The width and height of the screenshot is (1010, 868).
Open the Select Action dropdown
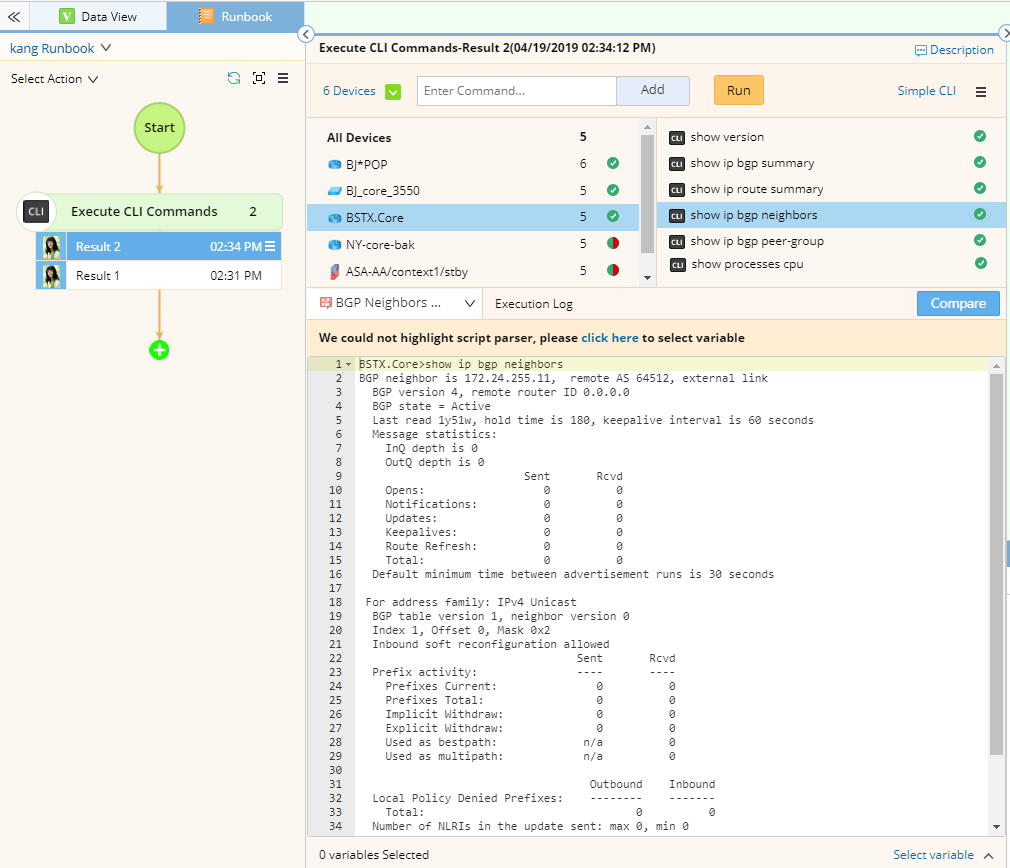tap(93, 79)
